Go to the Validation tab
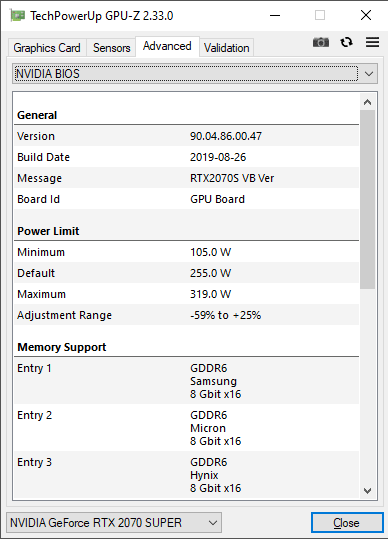388x539 pixels. [226, 48]
